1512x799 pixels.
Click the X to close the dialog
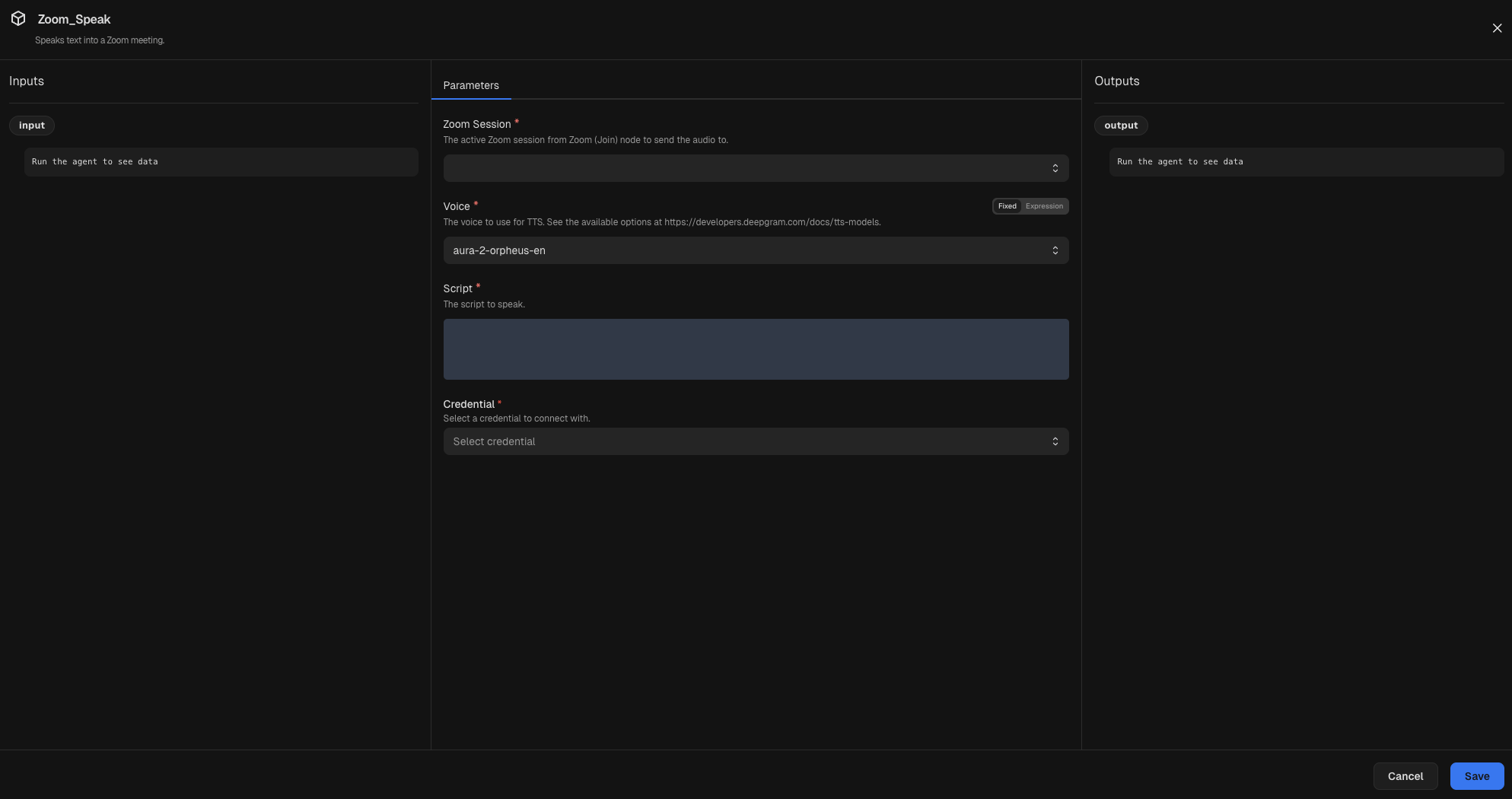pyautogui.click(x=1497, y=27)
